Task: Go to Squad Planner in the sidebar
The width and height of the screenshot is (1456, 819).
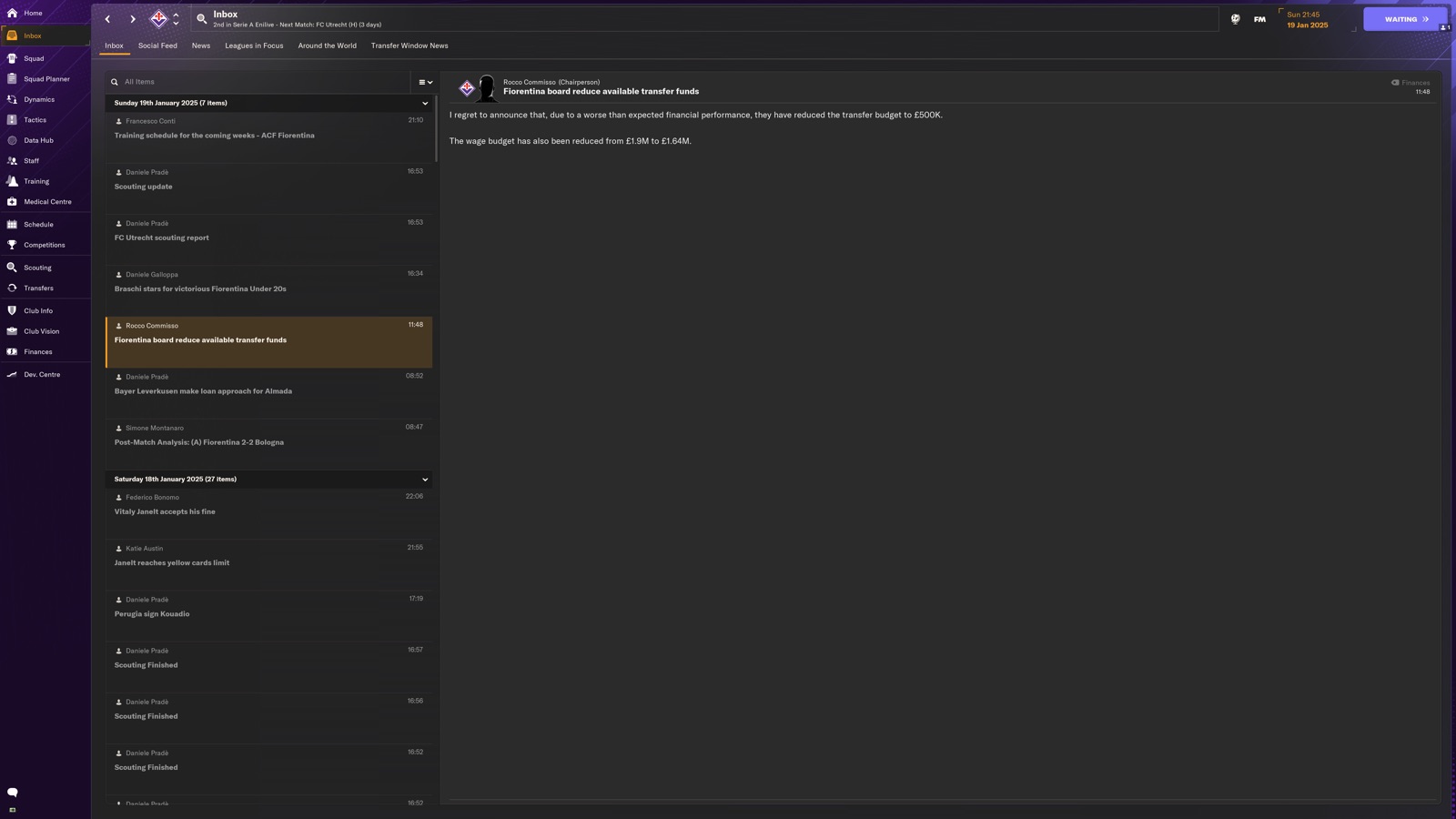Action: 45,79
